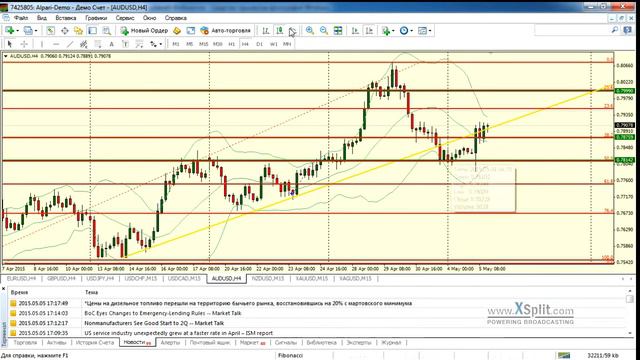Screen dimensions: 640x360
Task: Tile chart windows icon
Action: coord(338,31)
